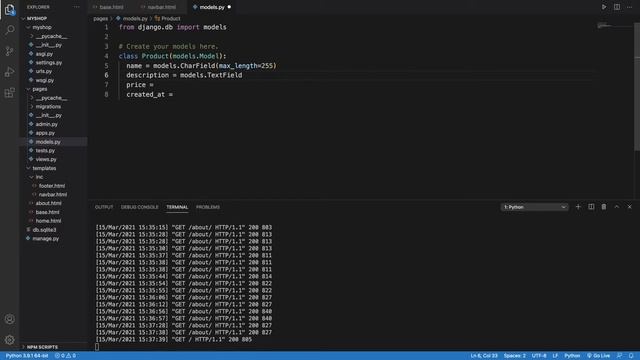Image resolution: width=640 pixels, height=360 pixels.
Task: Open views.py in explorer
Action: tap(46, 160)
